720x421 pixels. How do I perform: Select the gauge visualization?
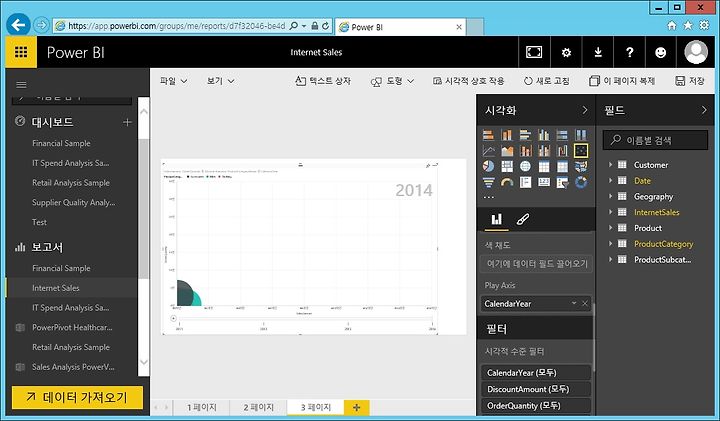click(507, 182)
